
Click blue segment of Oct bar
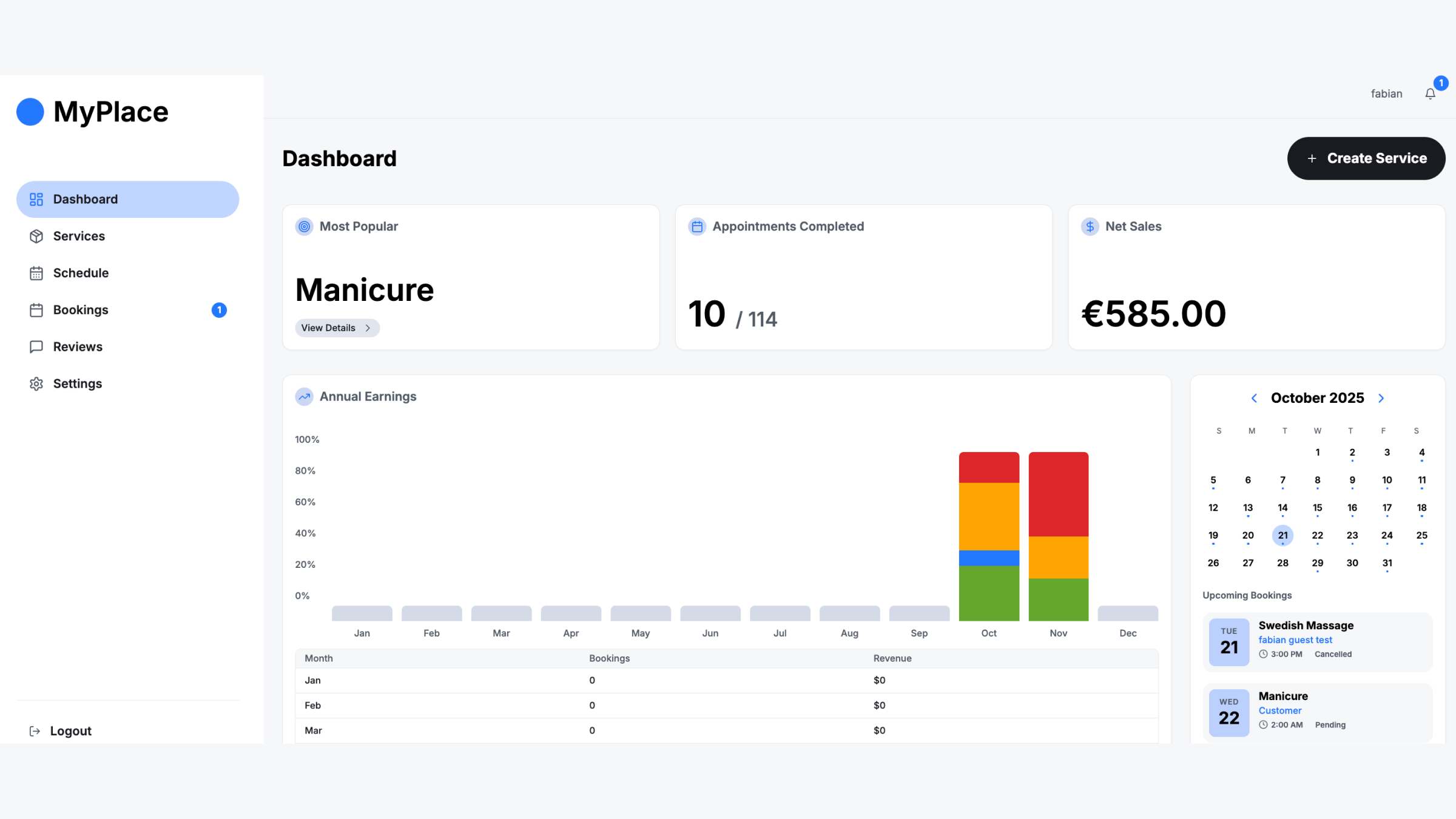point(989,558)
